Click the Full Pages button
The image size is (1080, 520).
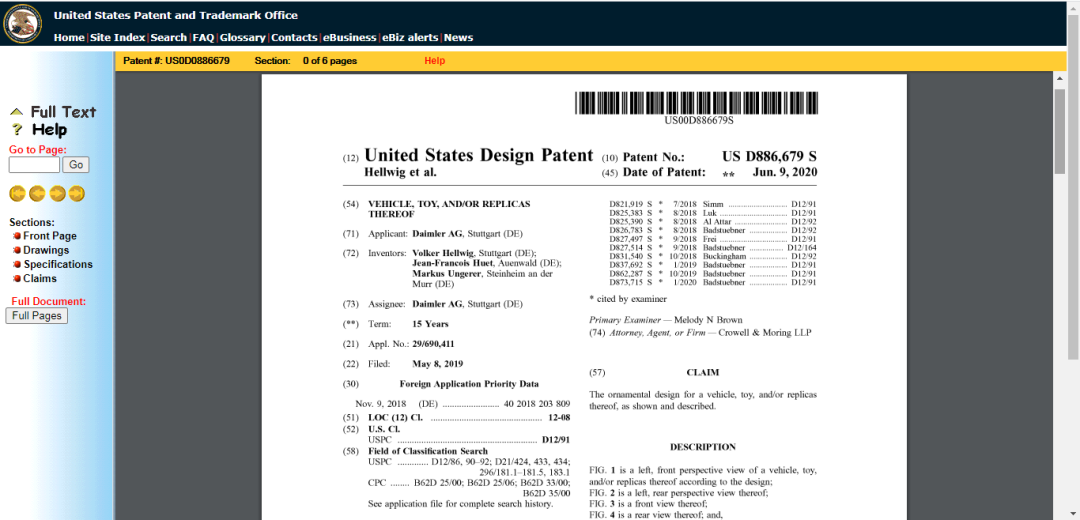[x=37, y=315]
